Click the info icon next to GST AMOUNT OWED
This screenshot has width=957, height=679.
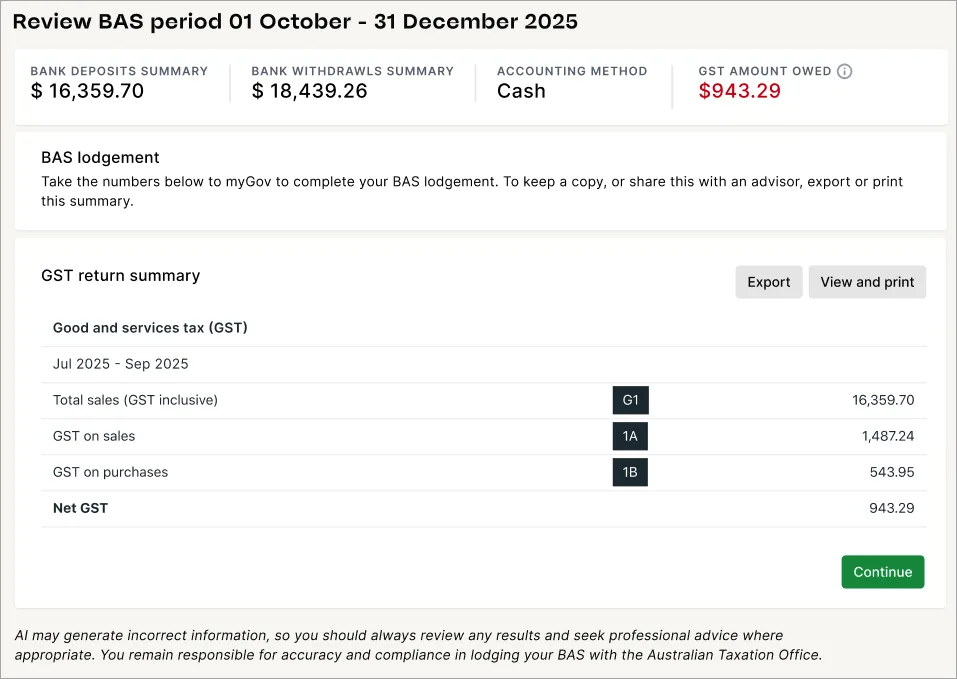[x=844, y=71]
